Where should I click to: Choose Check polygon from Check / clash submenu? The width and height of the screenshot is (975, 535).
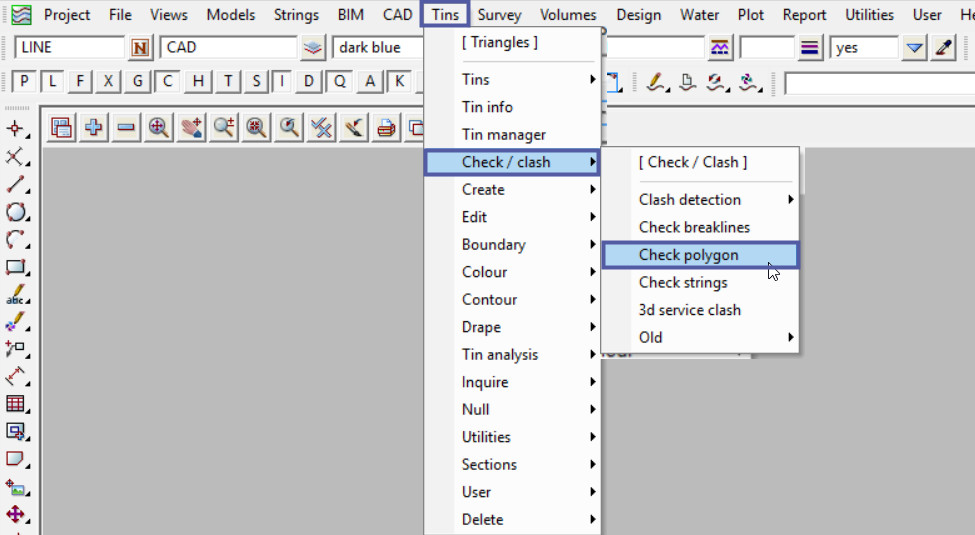pyautogui.click(x=699, y=255)
